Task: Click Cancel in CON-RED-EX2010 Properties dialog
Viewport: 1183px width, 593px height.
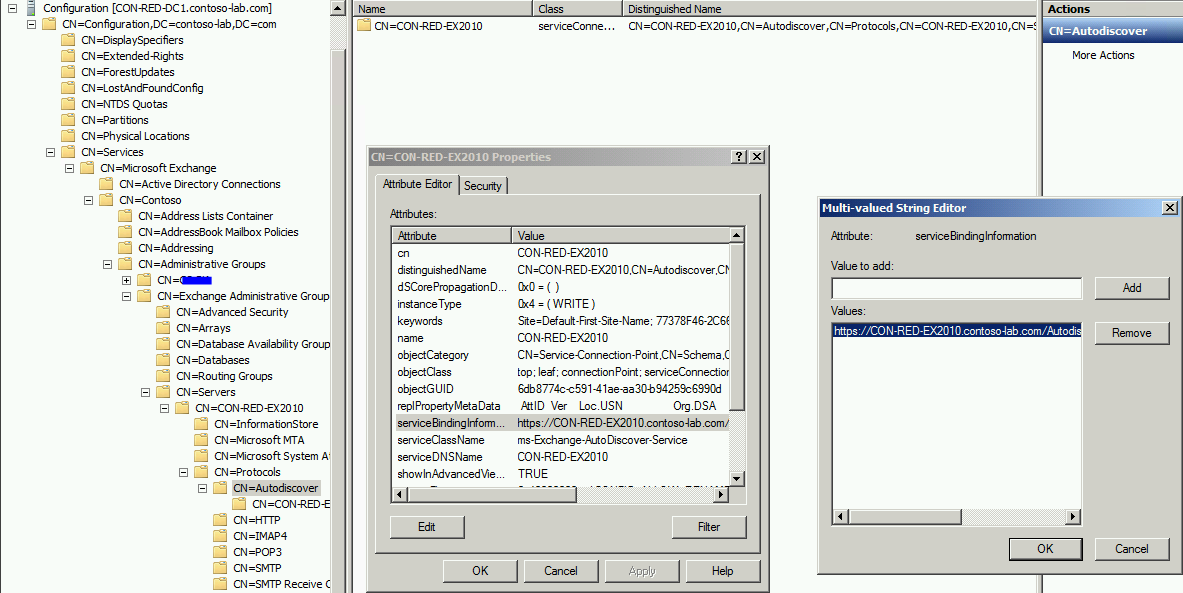Action: pyautogui.click(x=561, y=570)
